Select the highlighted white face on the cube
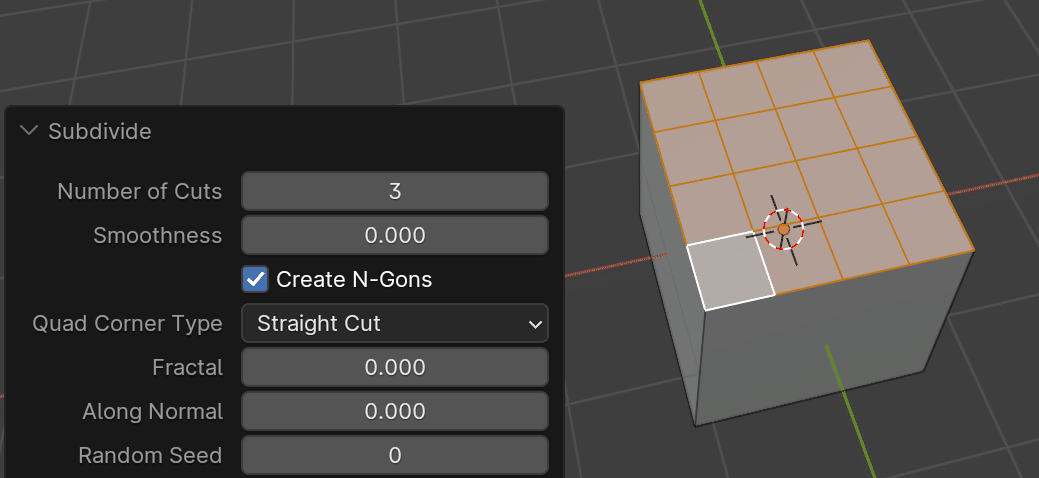The image size is (1039, 478). (x=730, y=270)
